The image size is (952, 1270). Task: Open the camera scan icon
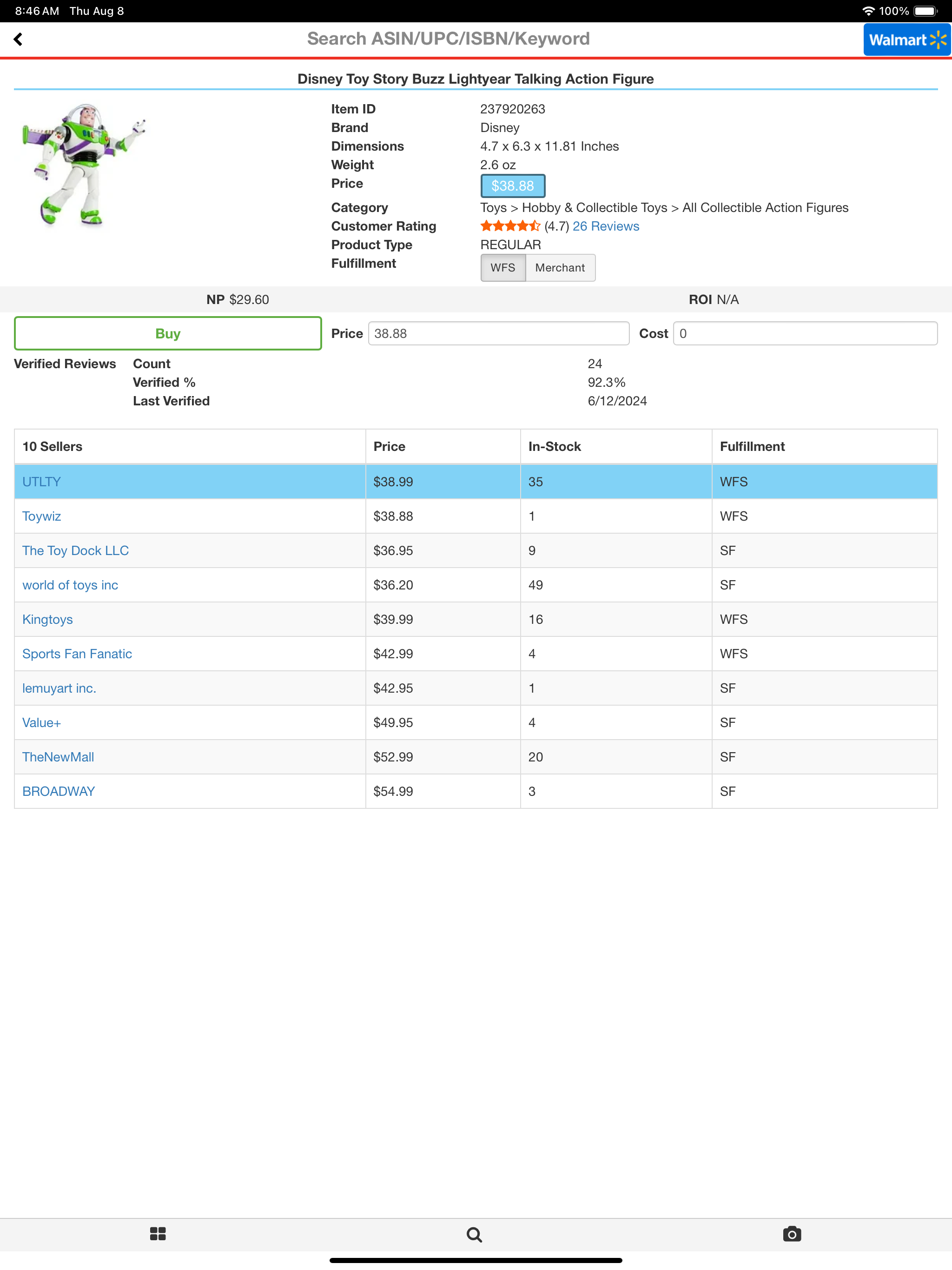pyautogui.click(x=792, y=1234)
